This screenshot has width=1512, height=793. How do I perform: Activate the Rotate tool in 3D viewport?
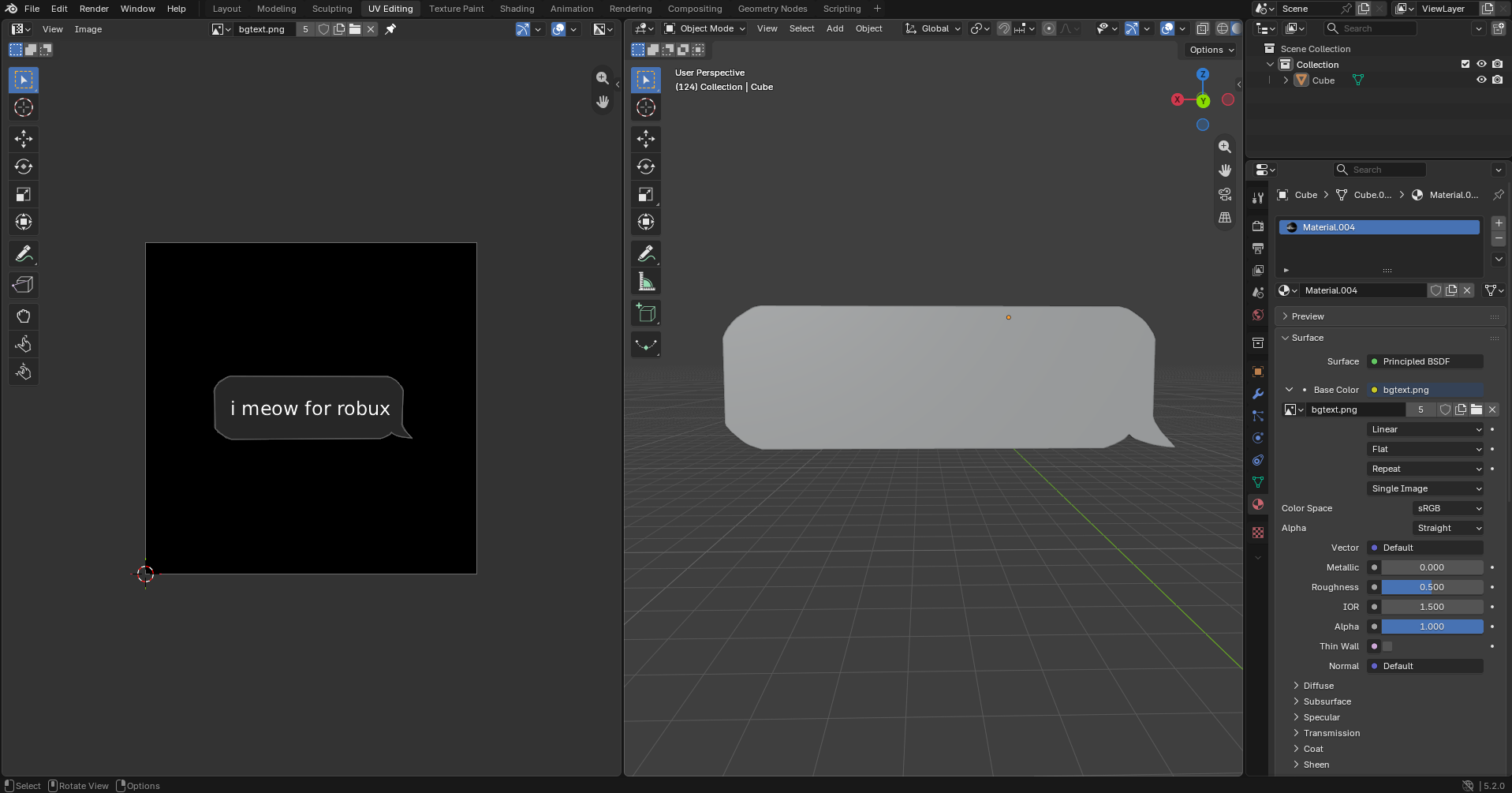(x=646, y=166)
